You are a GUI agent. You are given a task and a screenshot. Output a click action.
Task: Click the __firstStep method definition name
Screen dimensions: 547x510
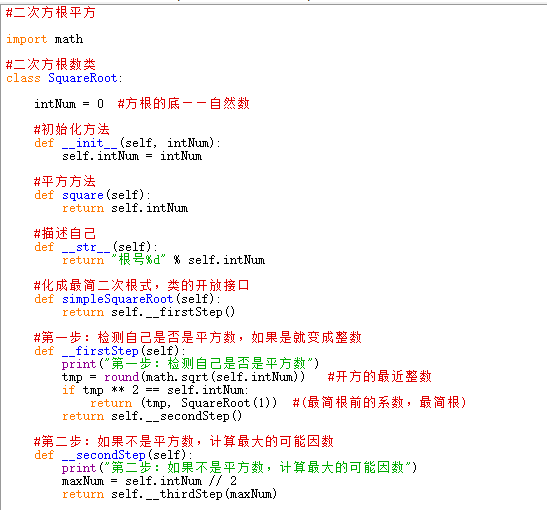100,351
